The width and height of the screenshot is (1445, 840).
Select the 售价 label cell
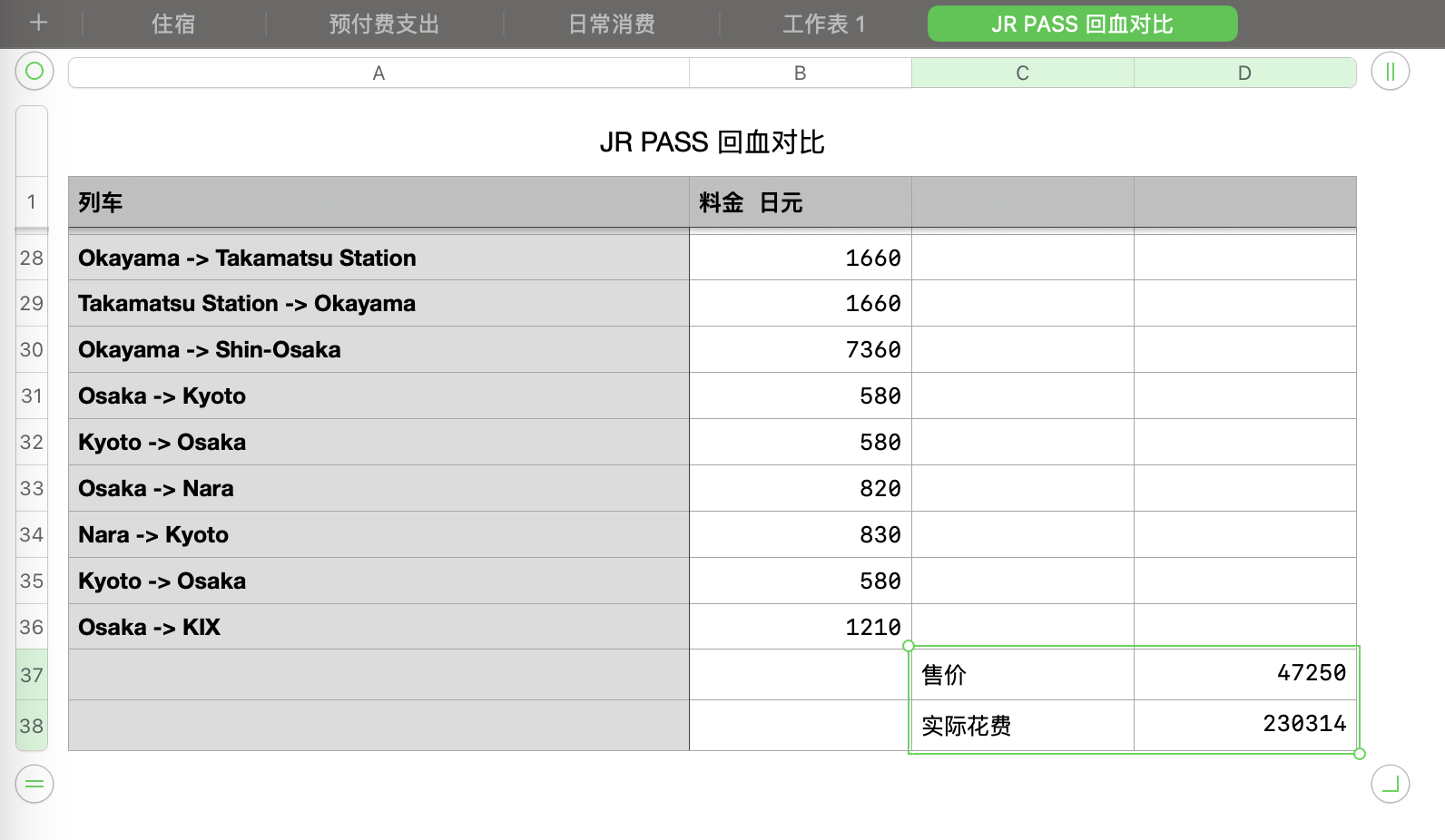1022,674
